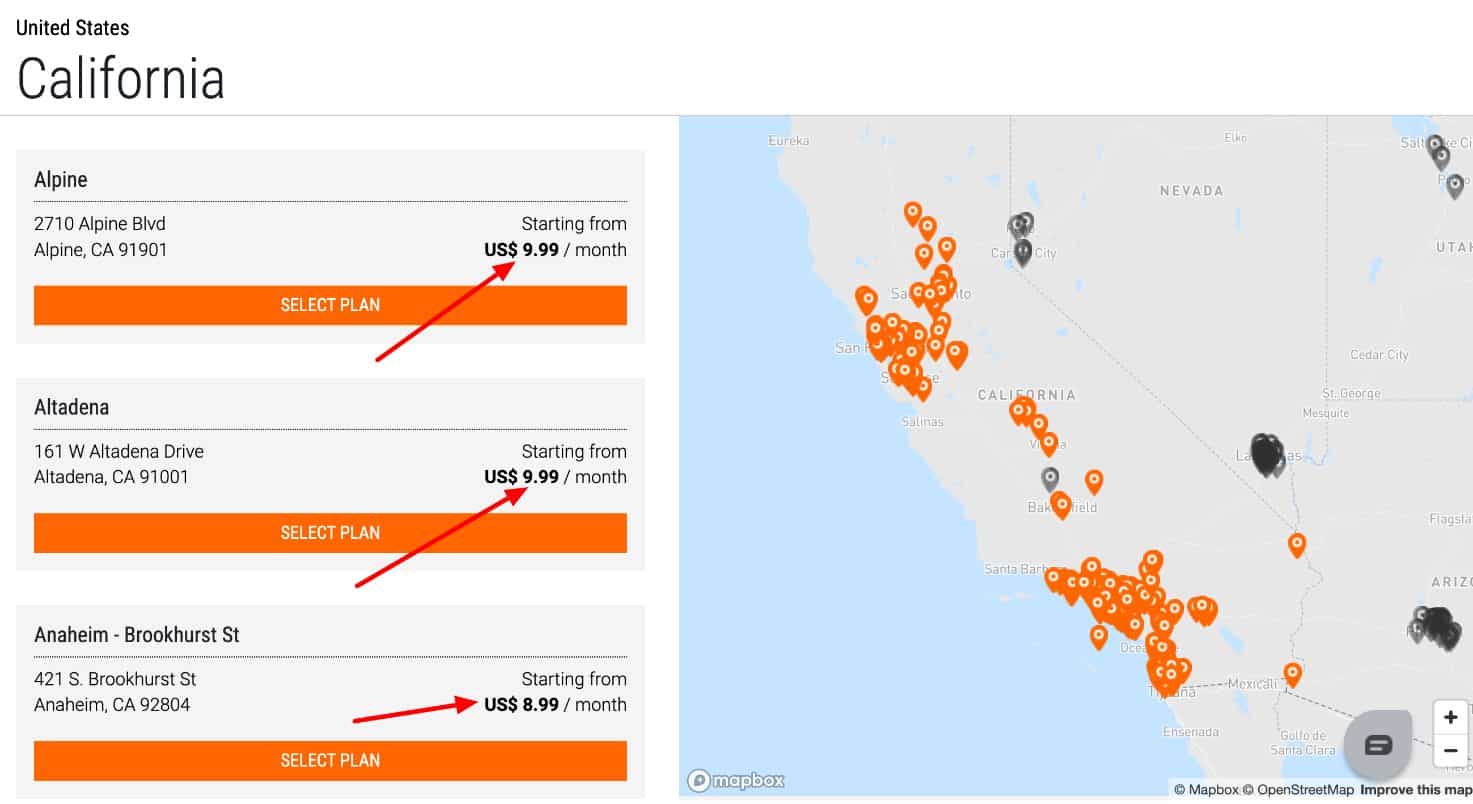Click the Improve this map link
Viewport: 1473px width, 804px height.
click(x=1415, y=790)
